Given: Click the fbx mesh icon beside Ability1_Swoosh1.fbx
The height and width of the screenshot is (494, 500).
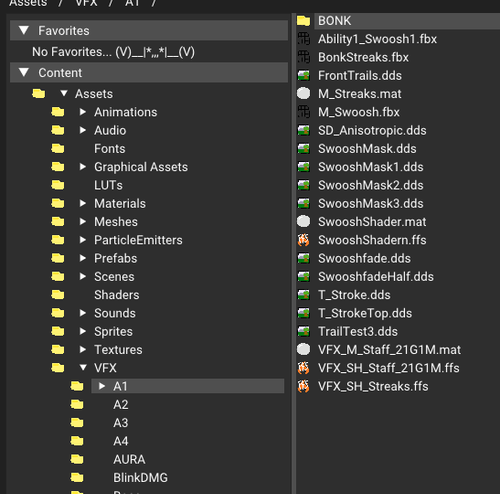Looking at the screenshot, I should (x=303, y=39).
